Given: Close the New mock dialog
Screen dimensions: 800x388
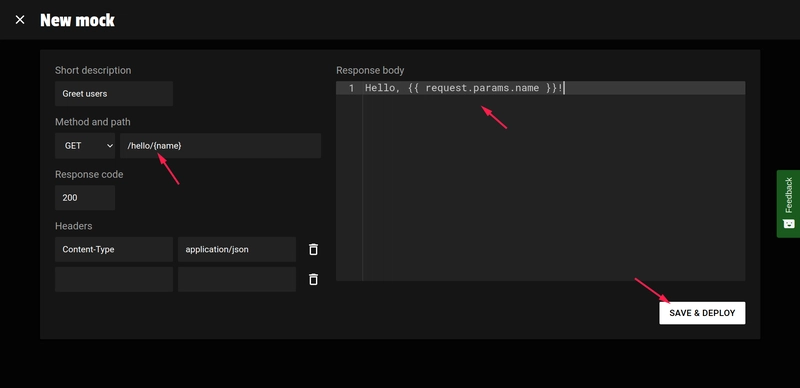Looking at the screenshot, I should pos(20,20).
